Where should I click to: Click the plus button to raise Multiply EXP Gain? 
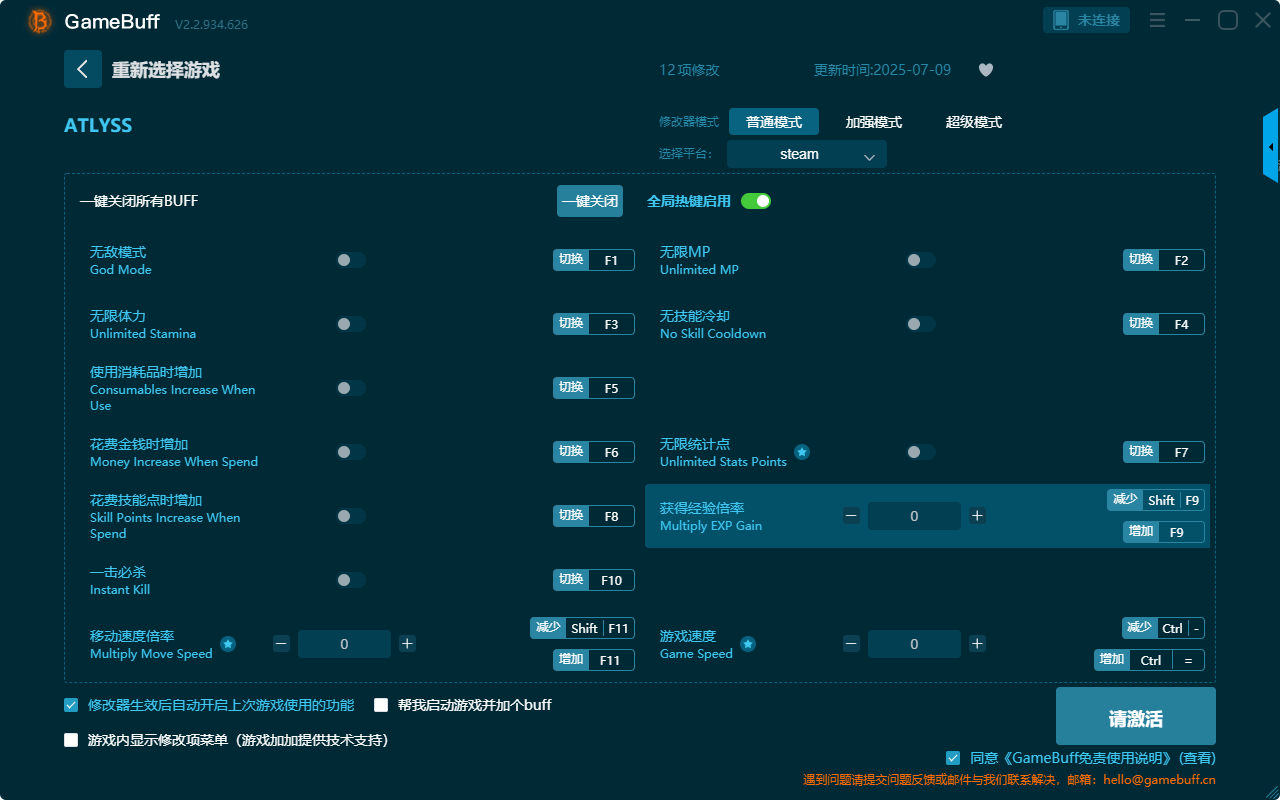[977, 515]
